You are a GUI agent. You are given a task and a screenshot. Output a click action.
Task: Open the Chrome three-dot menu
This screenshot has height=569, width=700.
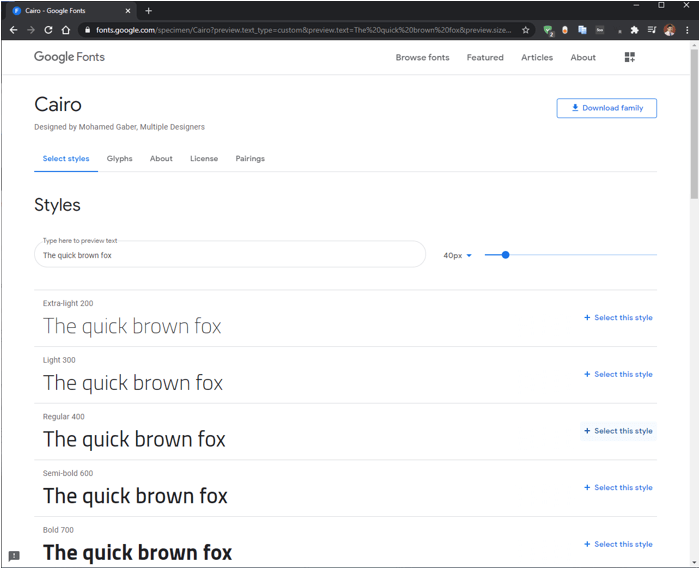coord(687,30)
